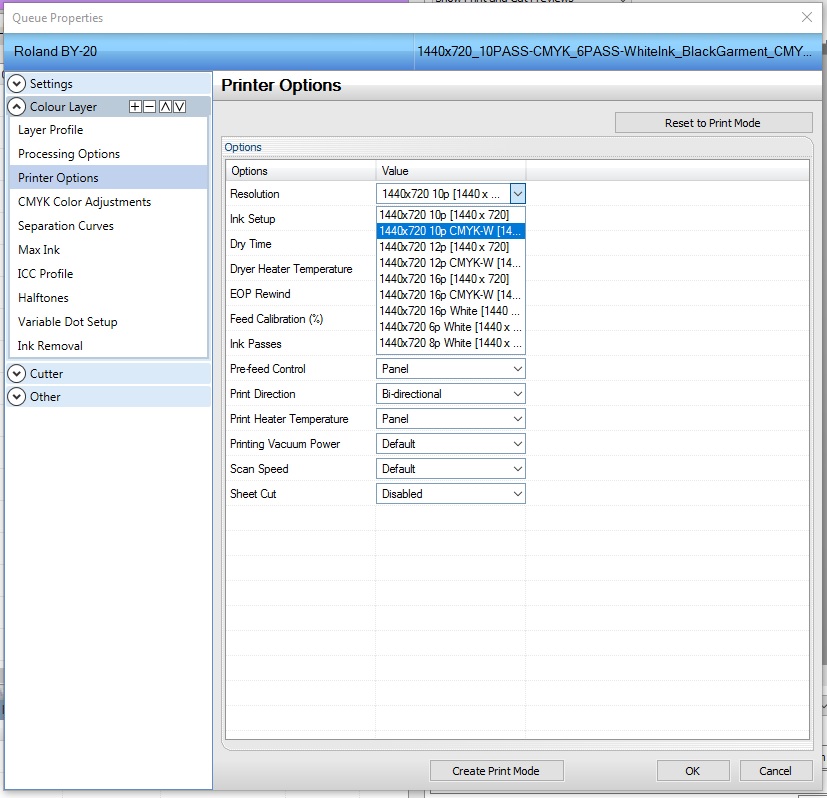
Task: Choose 1440x720 12p [1440 x 720] option
Action: (451, 247)
